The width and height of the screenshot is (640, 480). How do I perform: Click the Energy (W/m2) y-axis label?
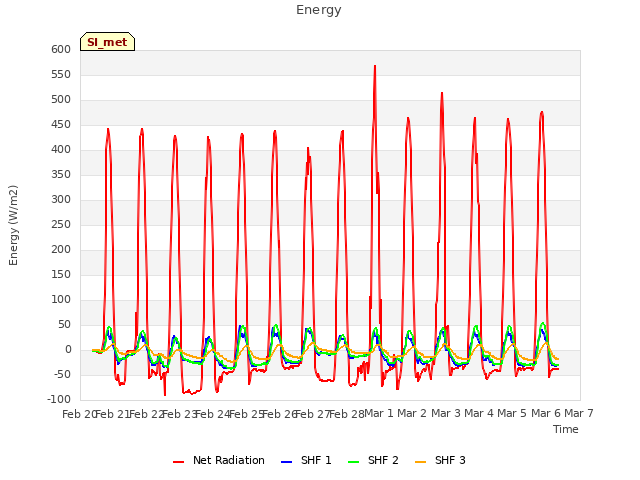point(13,225)
